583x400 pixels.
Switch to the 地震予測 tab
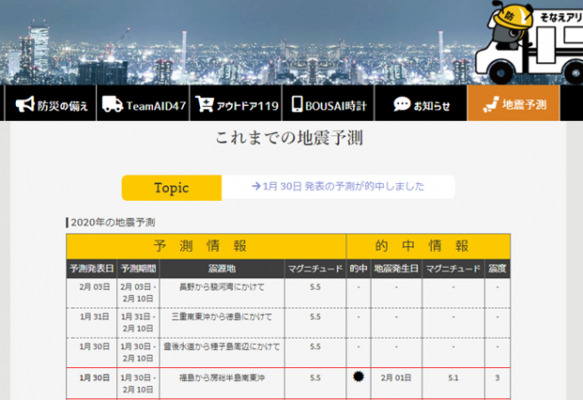click(x=513, y=103)
